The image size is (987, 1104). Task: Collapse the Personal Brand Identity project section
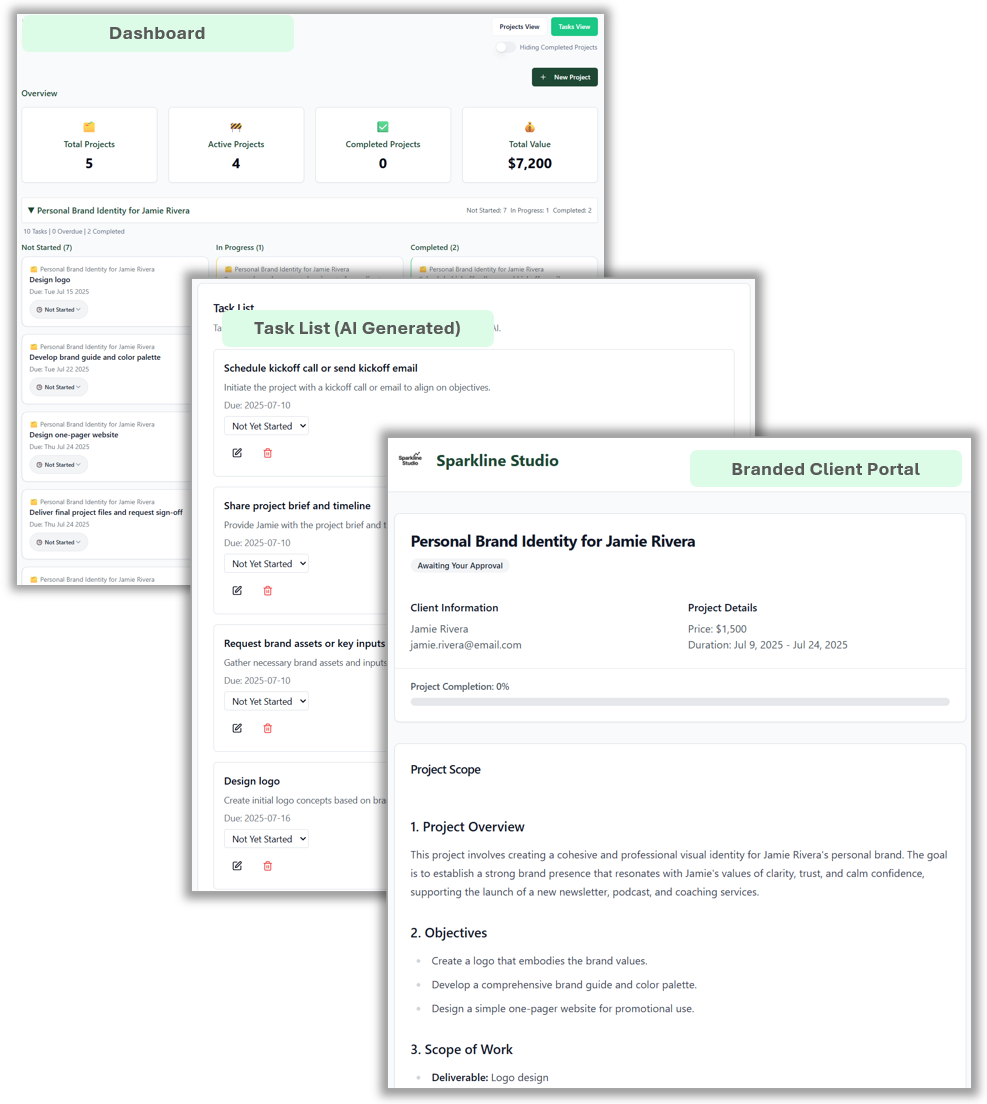[x=34, y=210]
